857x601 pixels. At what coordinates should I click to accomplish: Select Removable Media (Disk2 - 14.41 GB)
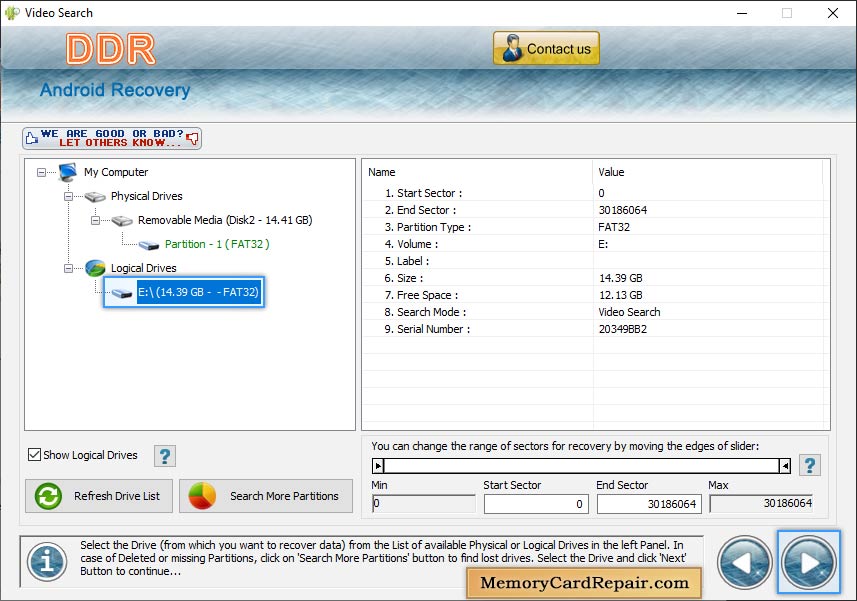coord(225,220)
